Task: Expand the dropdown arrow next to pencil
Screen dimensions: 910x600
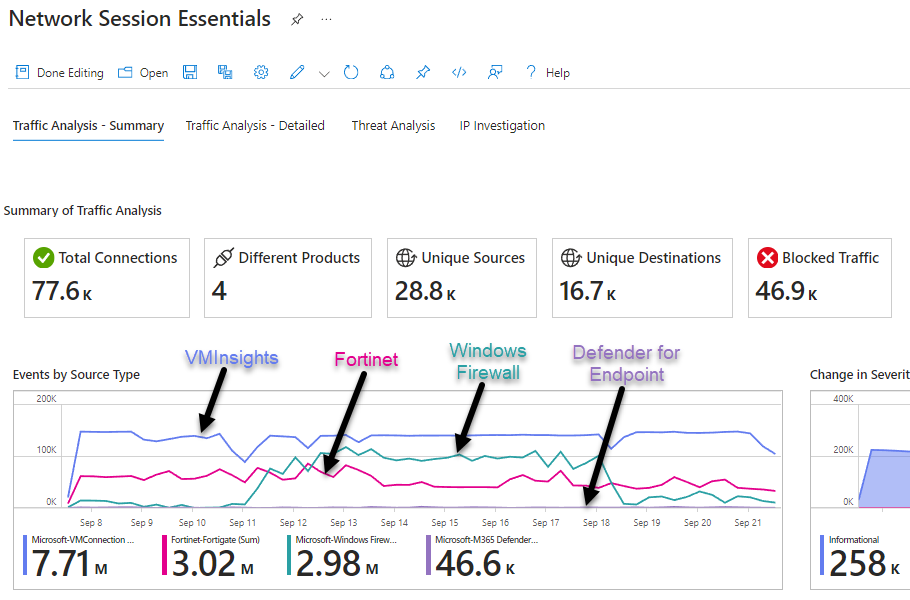Action: 324,74
